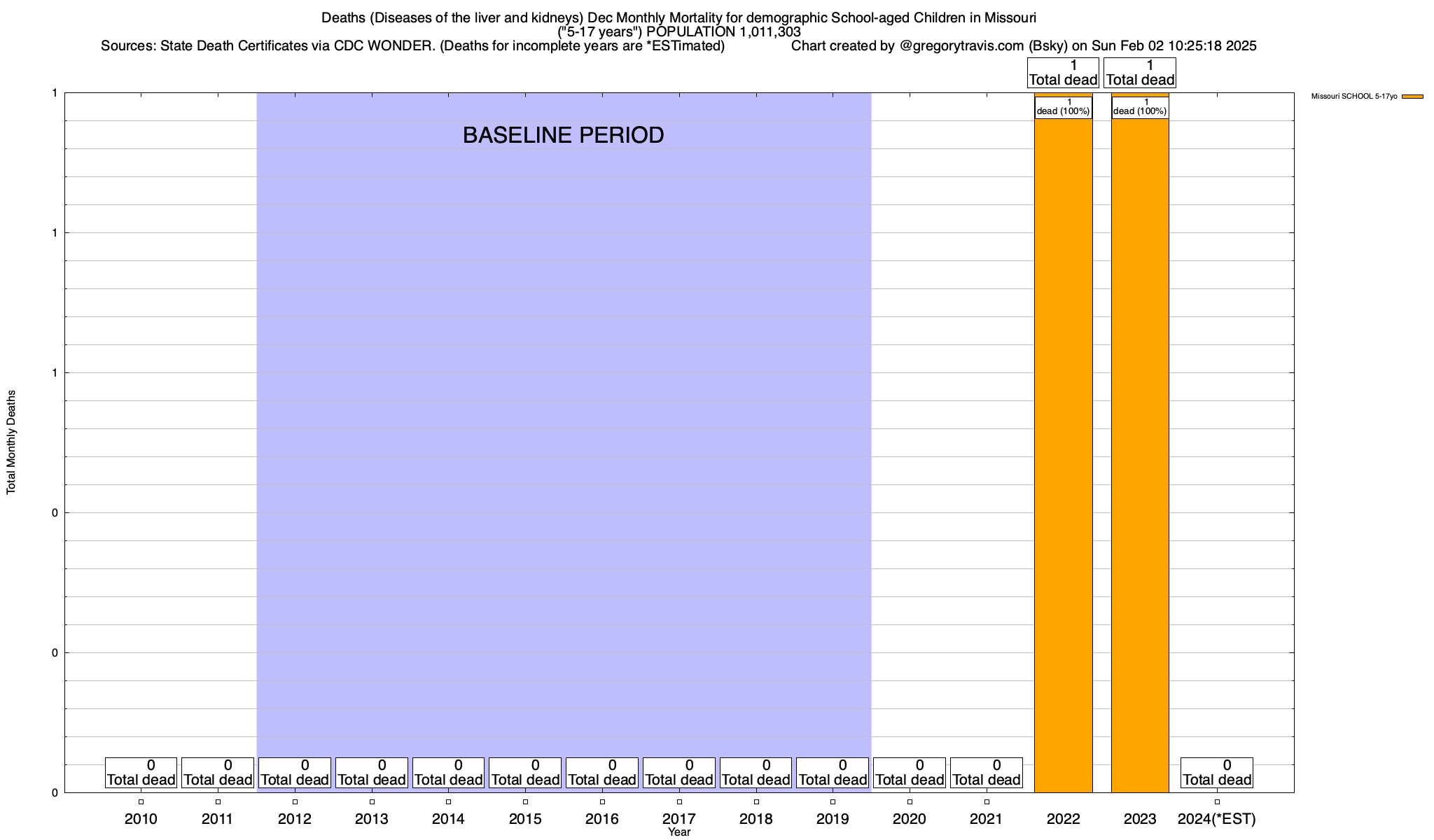Click the 2019 axis tick marker
The image size is (1434, 840).
click(x=833, y=802)
